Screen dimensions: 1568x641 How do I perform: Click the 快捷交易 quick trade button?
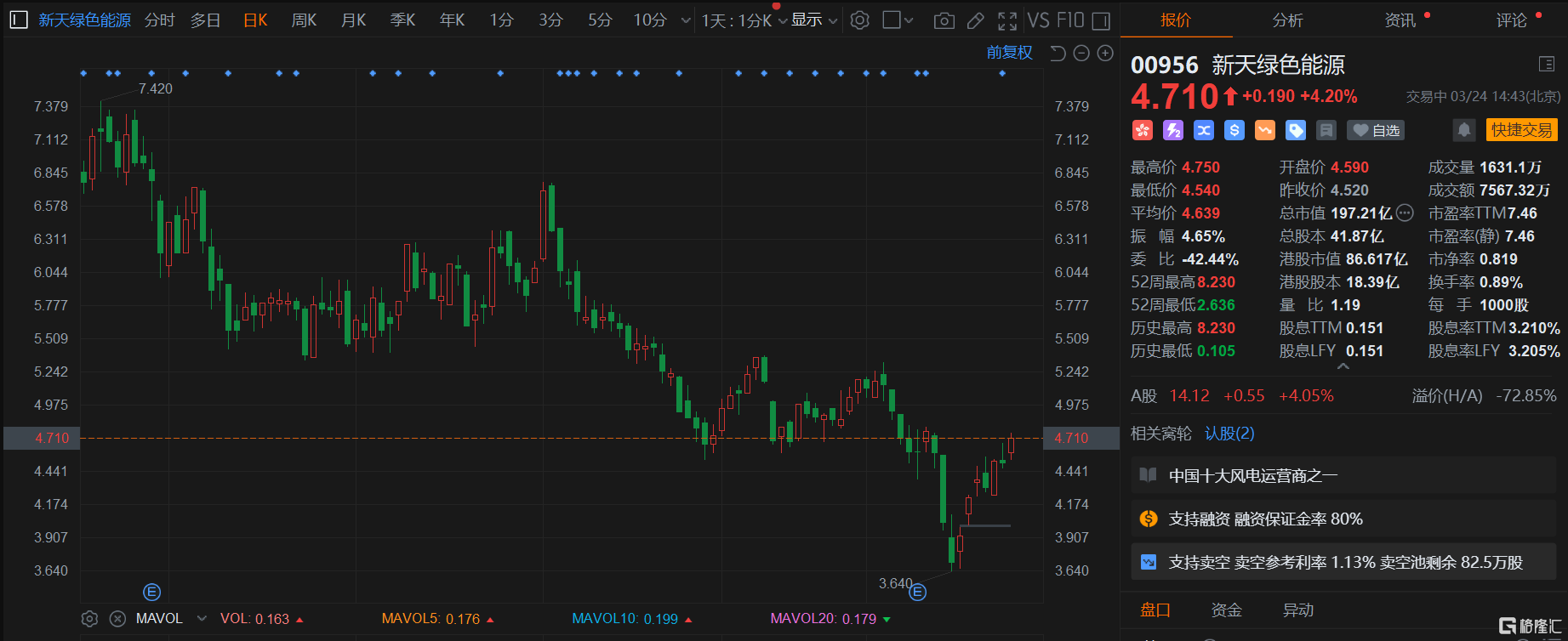click(x=1521, y=130)
